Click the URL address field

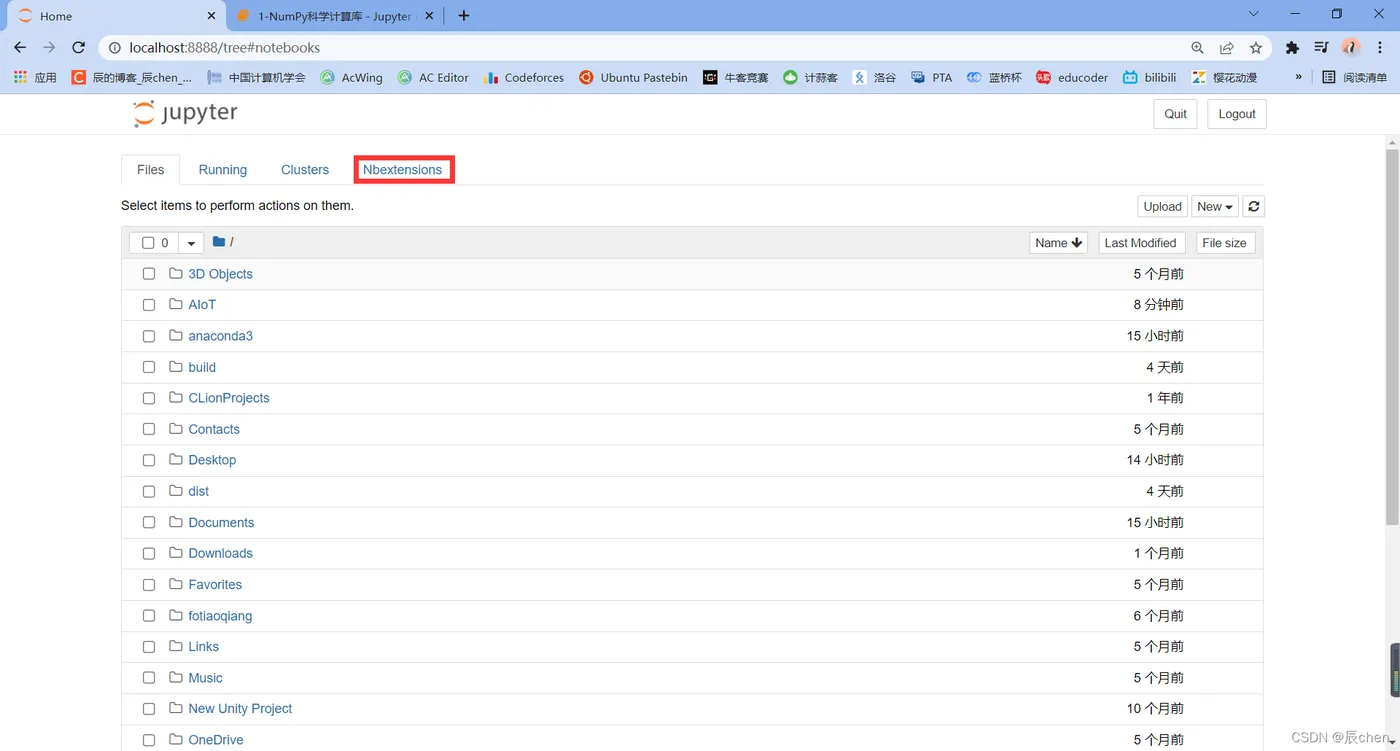coord(640,47)
